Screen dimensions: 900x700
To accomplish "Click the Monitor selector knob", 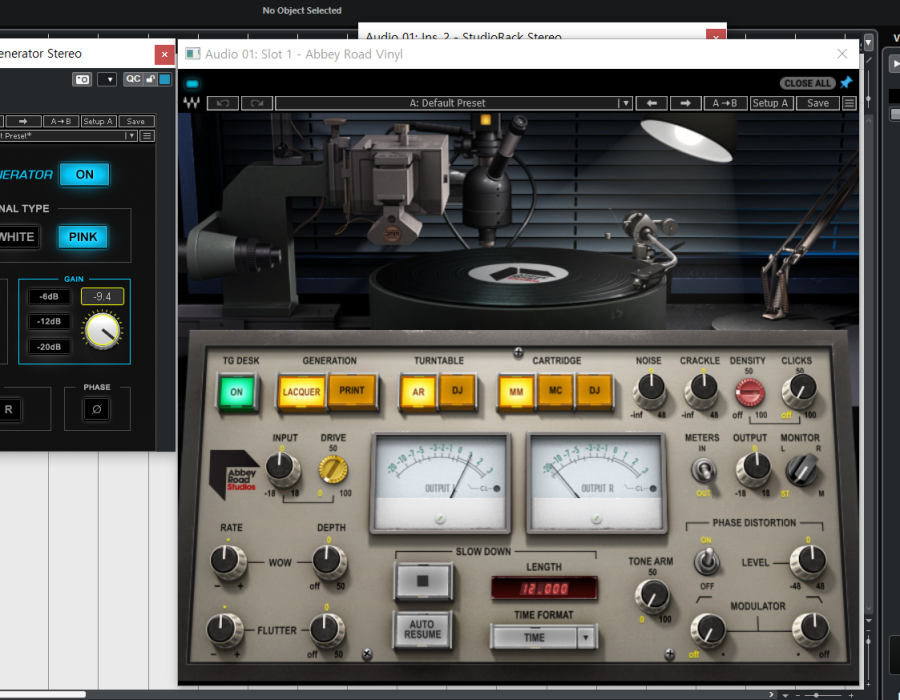I will [x=802, y=469].
